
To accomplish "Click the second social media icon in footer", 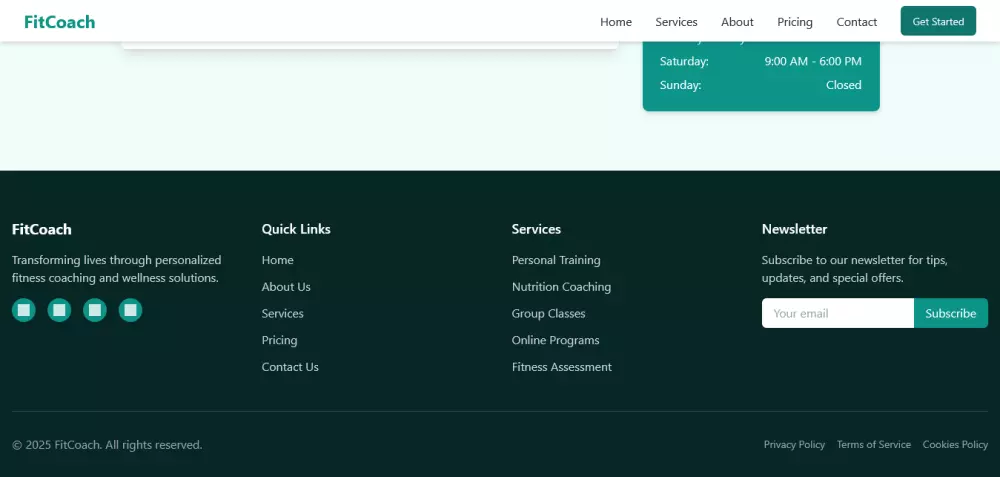I will pyautogui.click(x=59, y=310).
